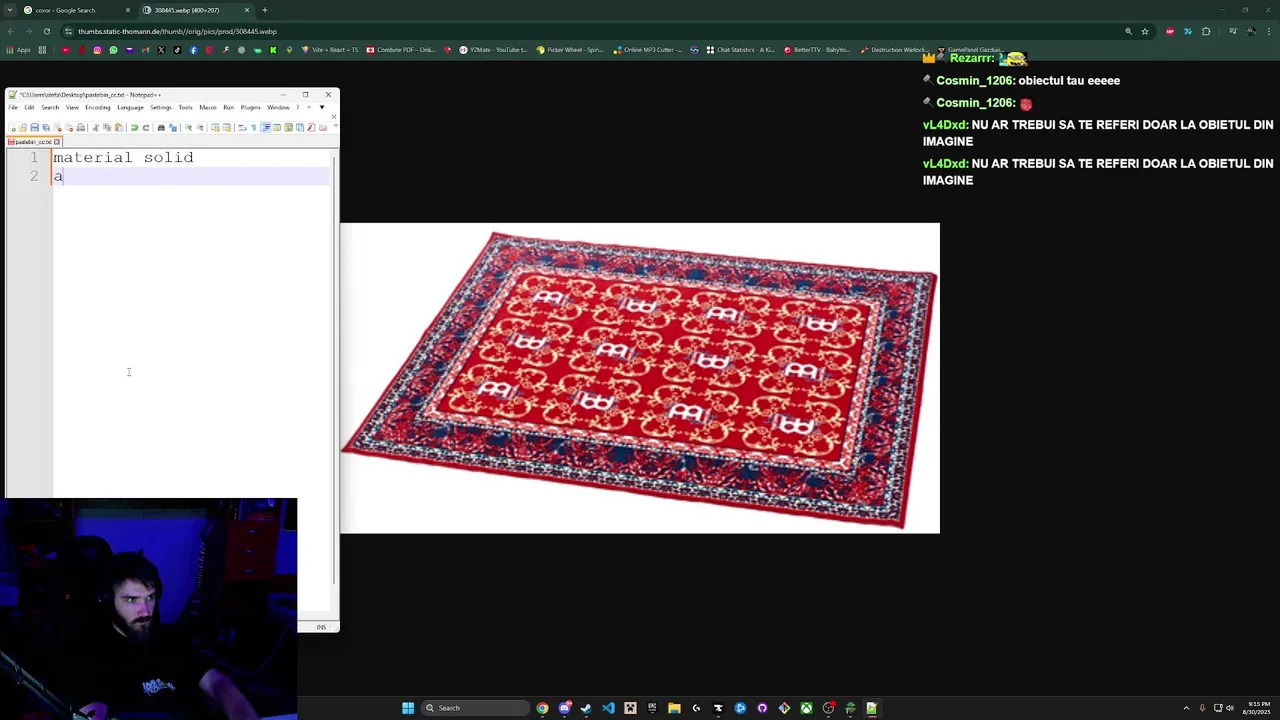Open Google Chrome from the taskbar

click(x=542, y=708)
